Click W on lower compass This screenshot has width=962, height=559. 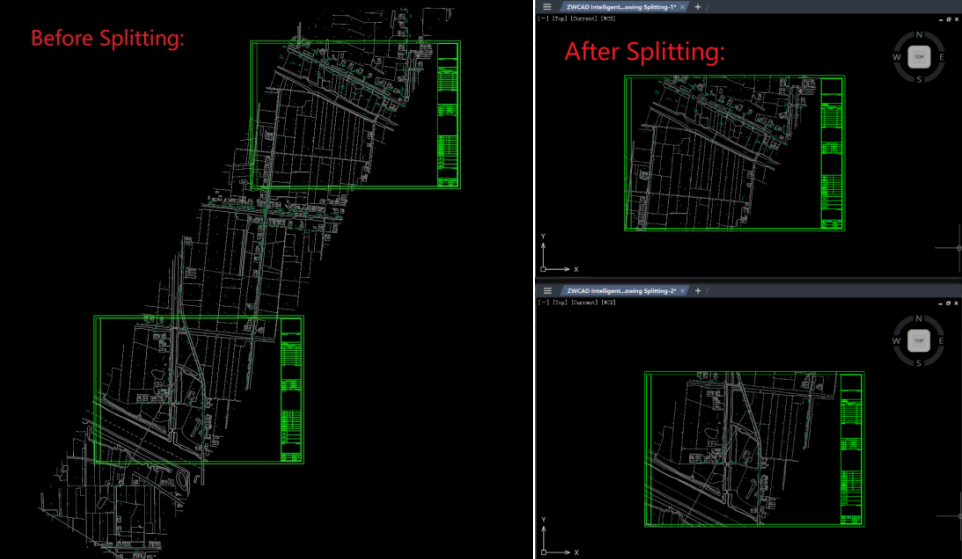[897, 341]
